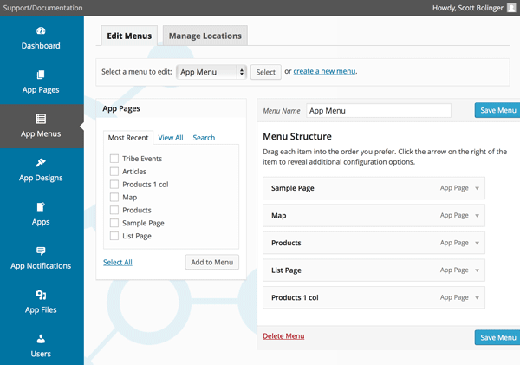Click the top Save Menu button
Screen dimensions: 520x365
coord(498,110)
